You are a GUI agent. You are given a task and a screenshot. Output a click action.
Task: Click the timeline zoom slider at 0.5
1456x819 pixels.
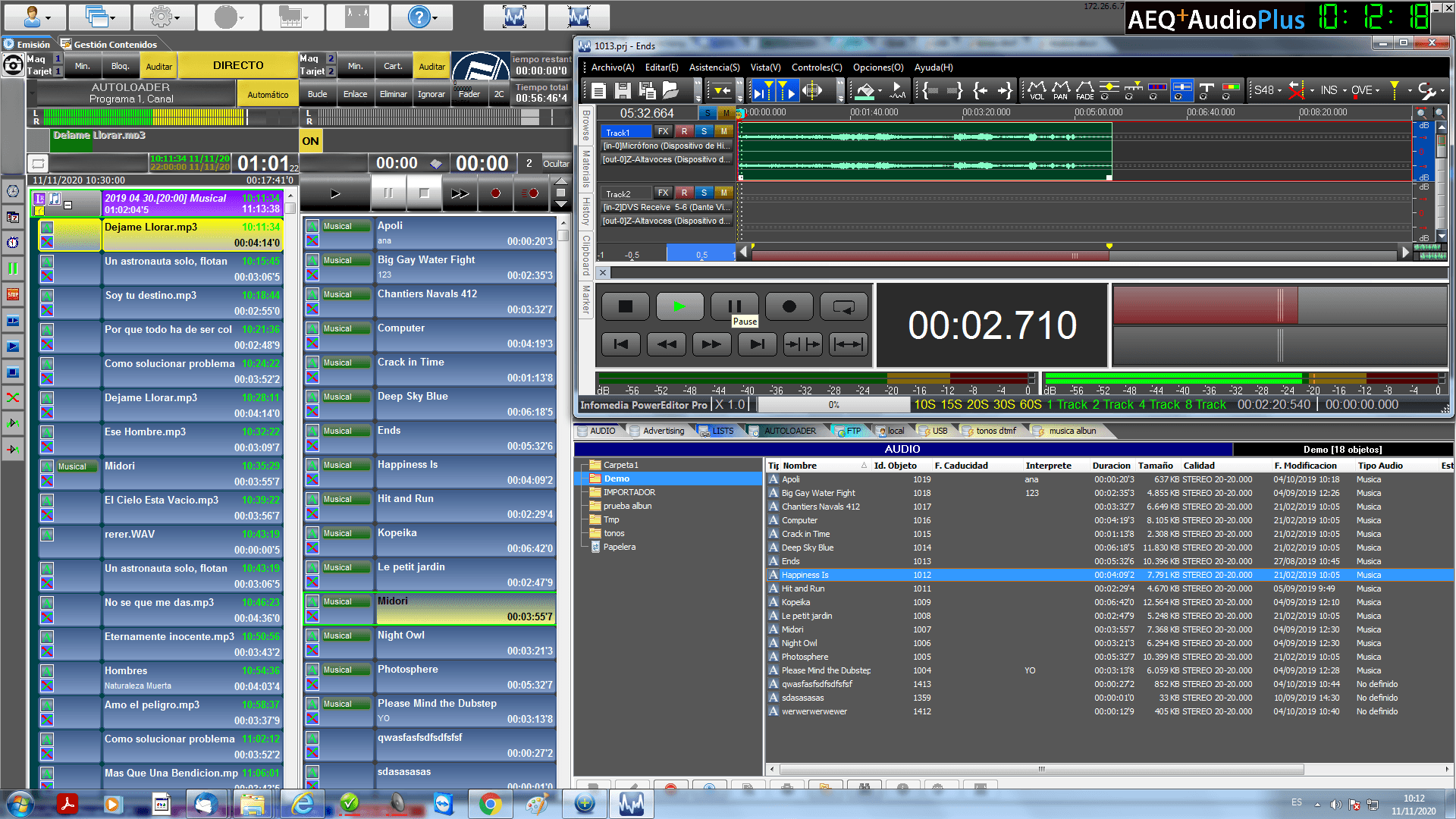[701, 254]
